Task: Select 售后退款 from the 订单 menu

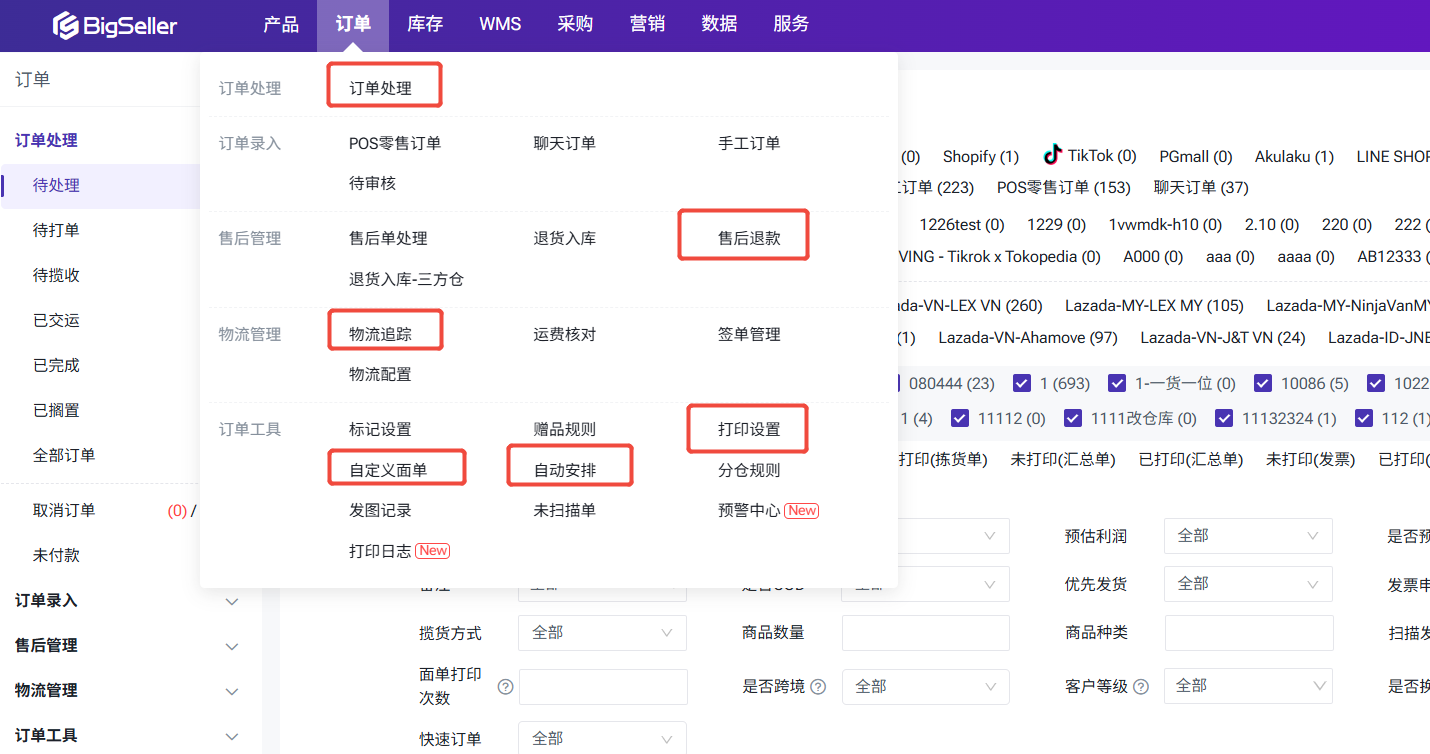Action: (749, 239)
